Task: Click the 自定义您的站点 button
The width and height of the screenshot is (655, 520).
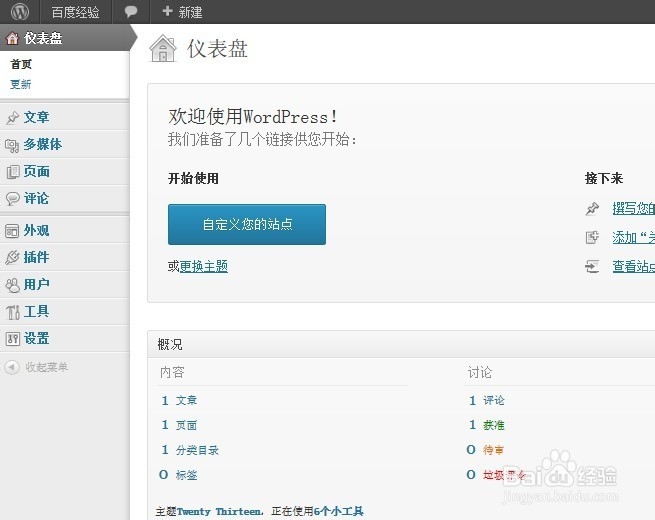Action: pos(247,224)
